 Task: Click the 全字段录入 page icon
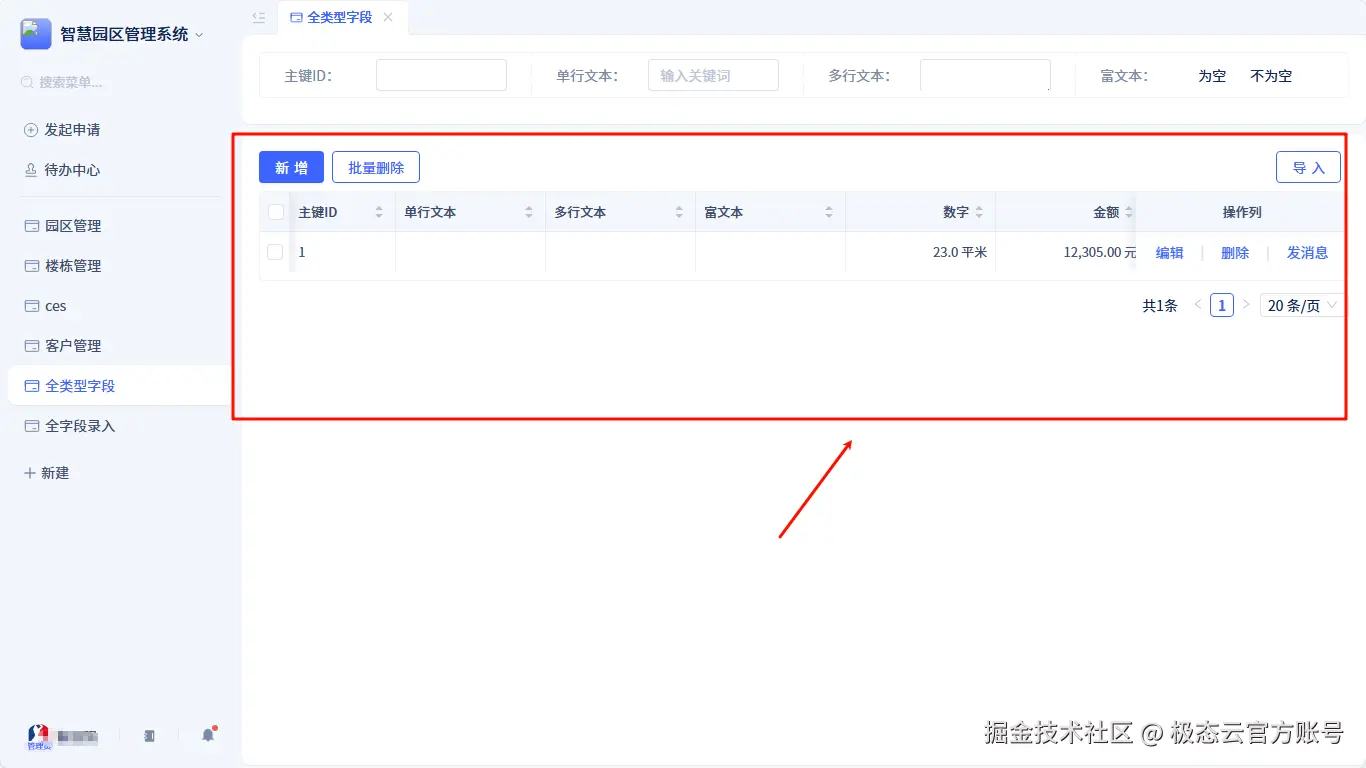[x=31, y=426]
